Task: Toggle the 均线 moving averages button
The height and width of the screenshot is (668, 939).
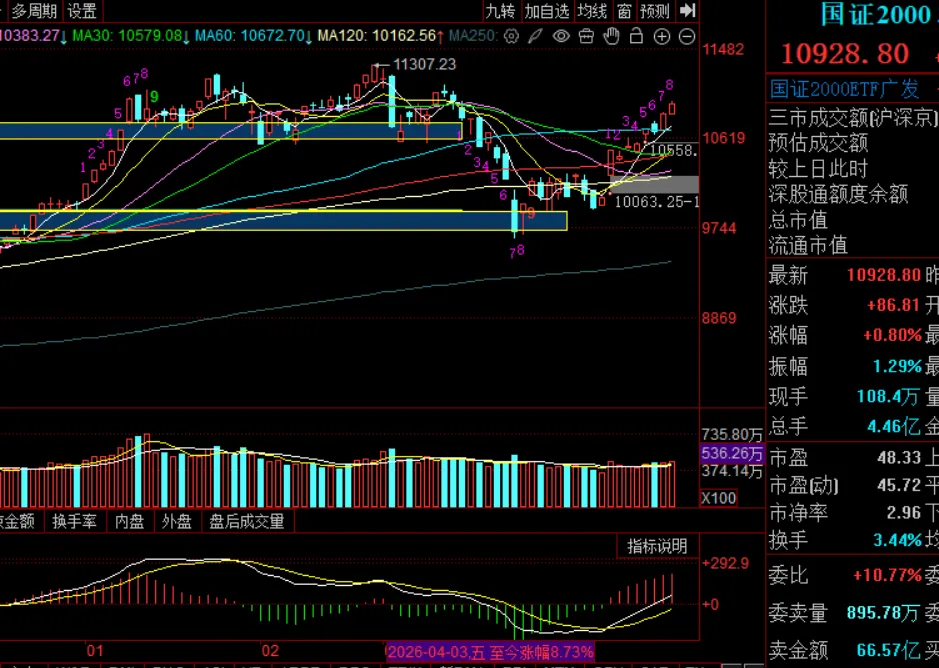Action: [592, 11]
